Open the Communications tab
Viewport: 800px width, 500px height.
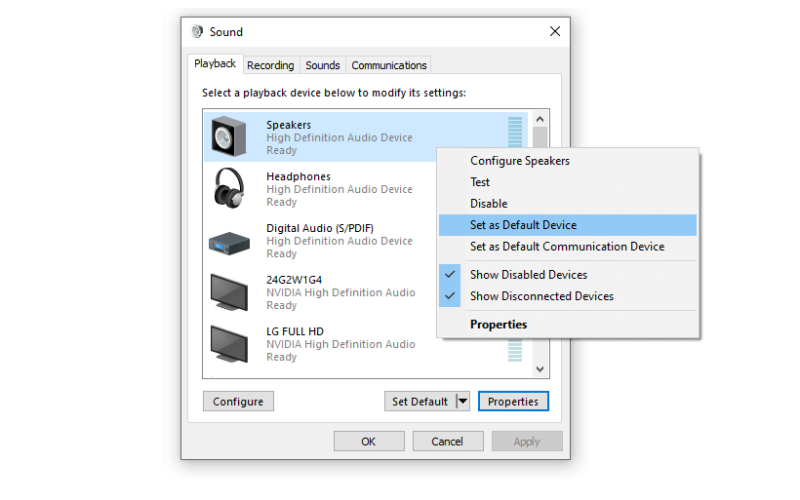[389, 65]
